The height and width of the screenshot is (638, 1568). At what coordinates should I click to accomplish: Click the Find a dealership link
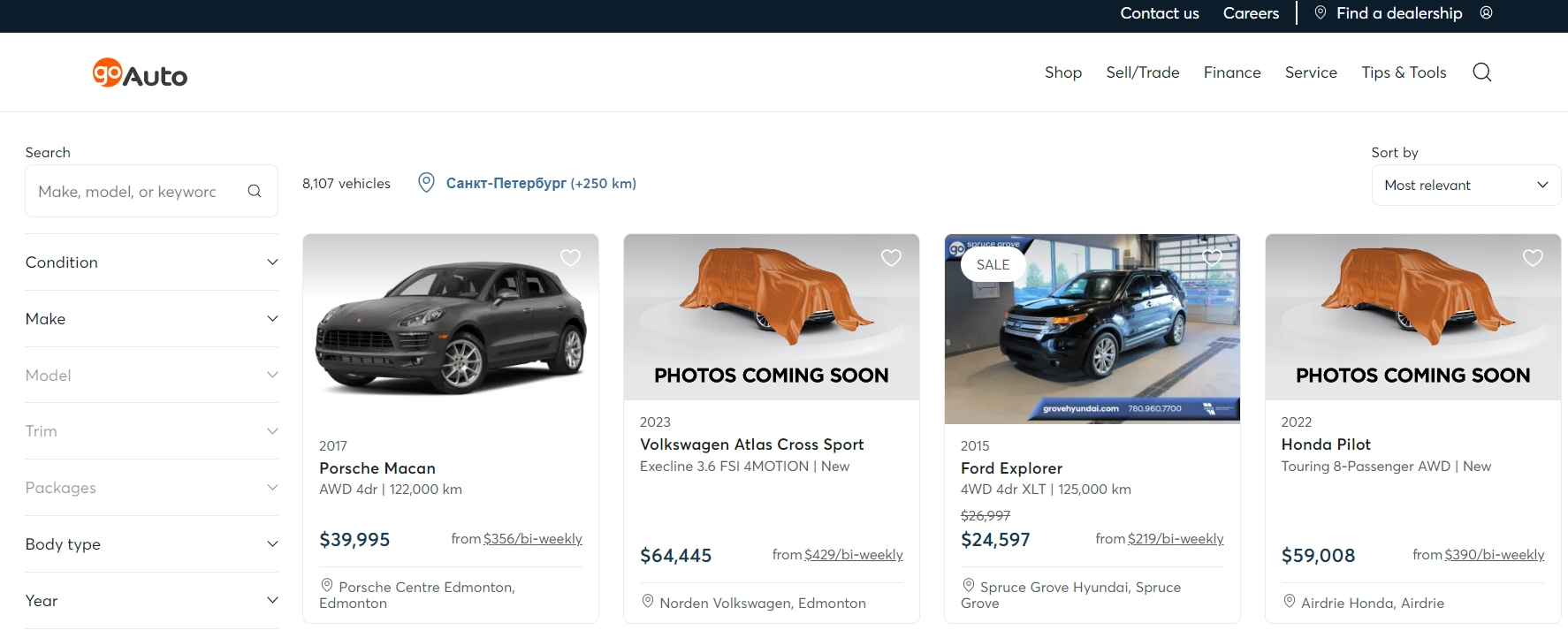pos(1399,13)
